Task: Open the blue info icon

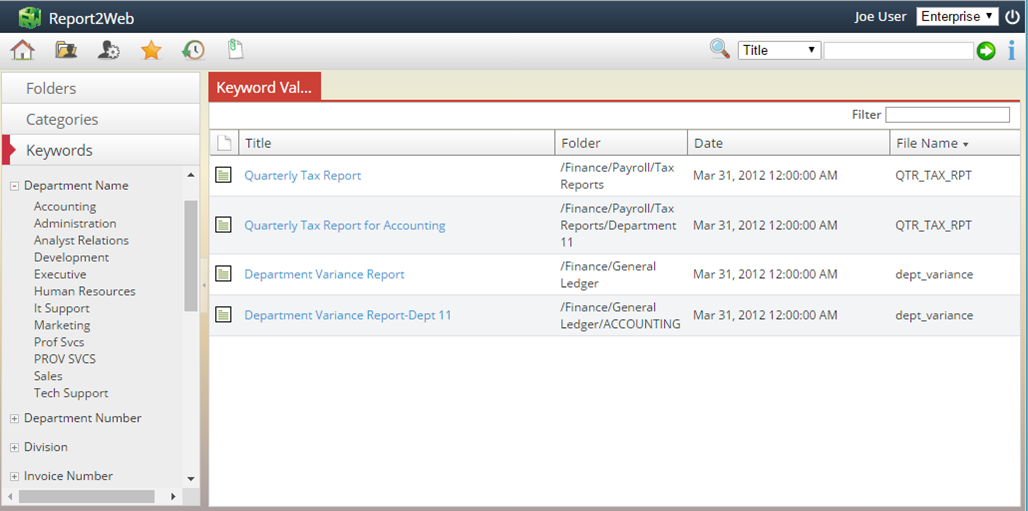Action: pos(1011,50)
